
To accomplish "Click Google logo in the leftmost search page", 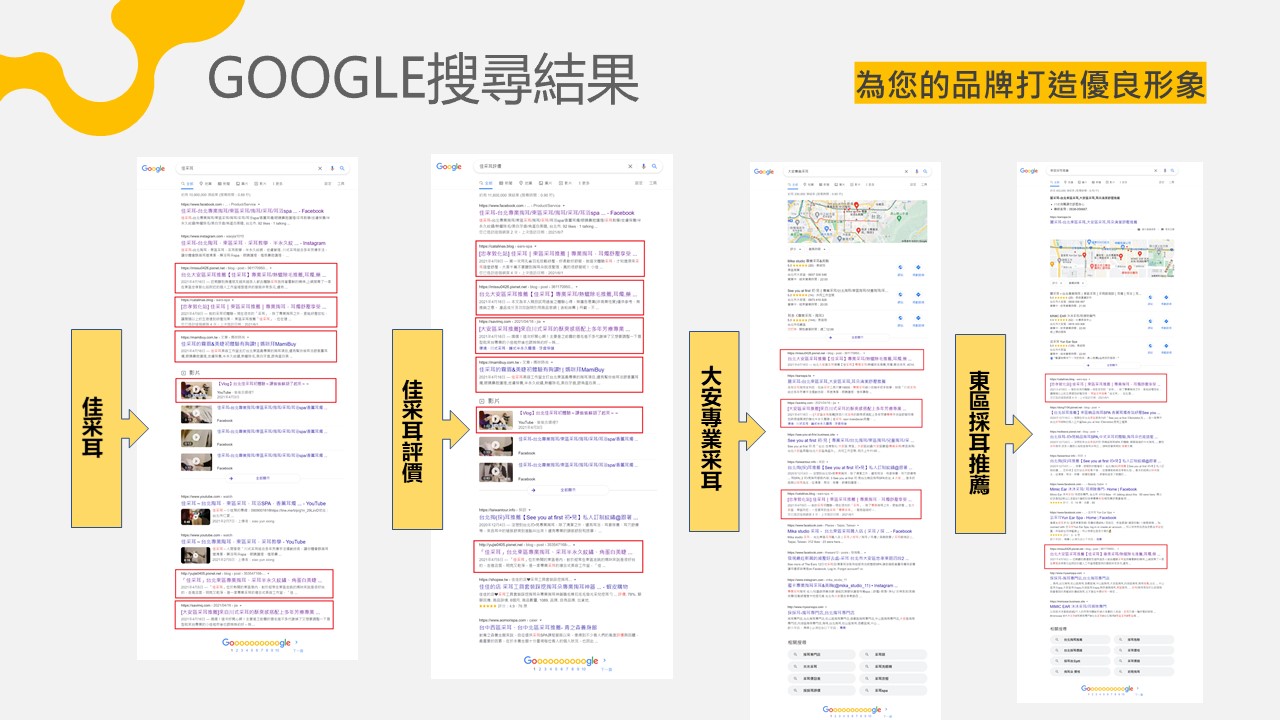I will [x=153, y=169].
